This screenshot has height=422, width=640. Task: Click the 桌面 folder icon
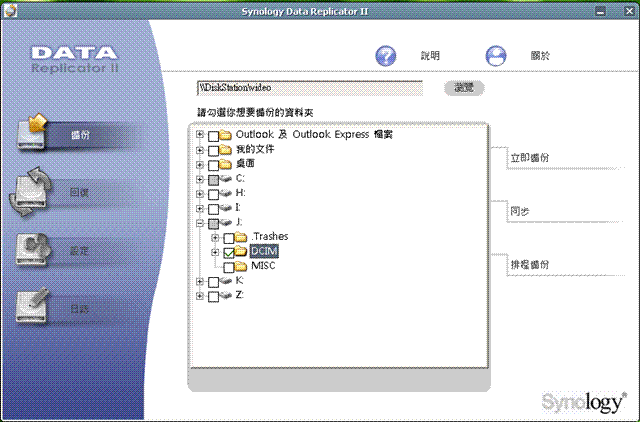(x=225, y=164)
